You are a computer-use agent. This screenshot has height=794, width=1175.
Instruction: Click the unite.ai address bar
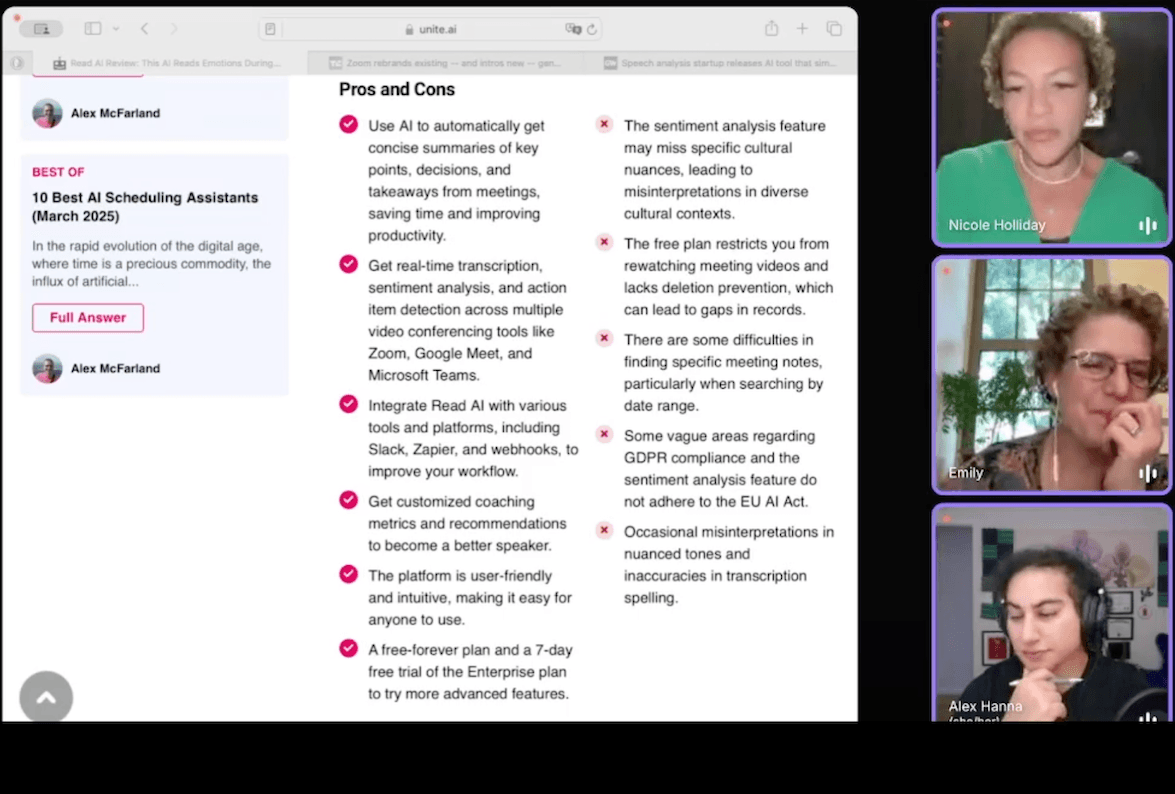click(x=430, y=29)
